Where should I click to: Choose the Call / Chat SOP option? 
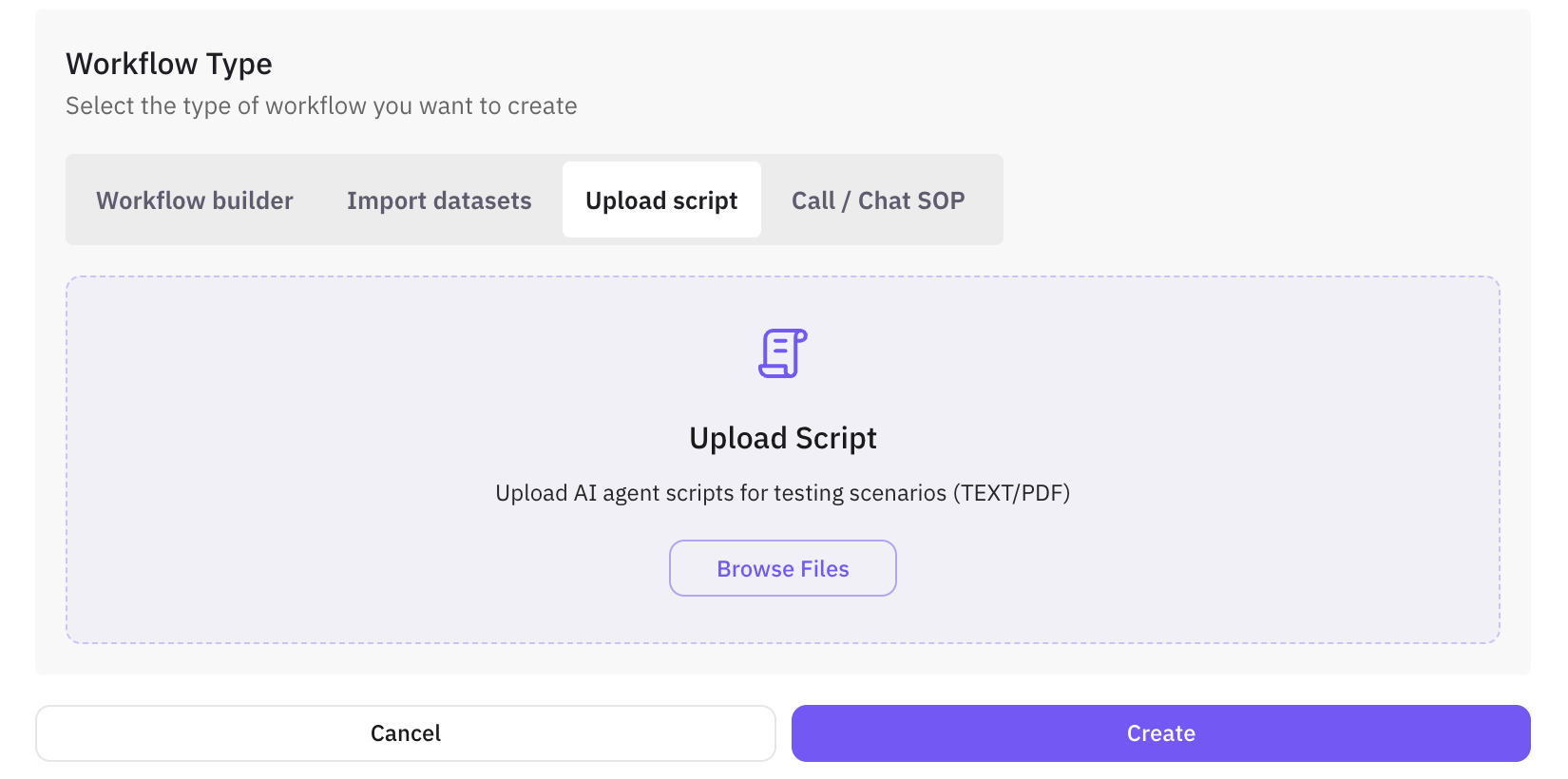click(877, 199)
